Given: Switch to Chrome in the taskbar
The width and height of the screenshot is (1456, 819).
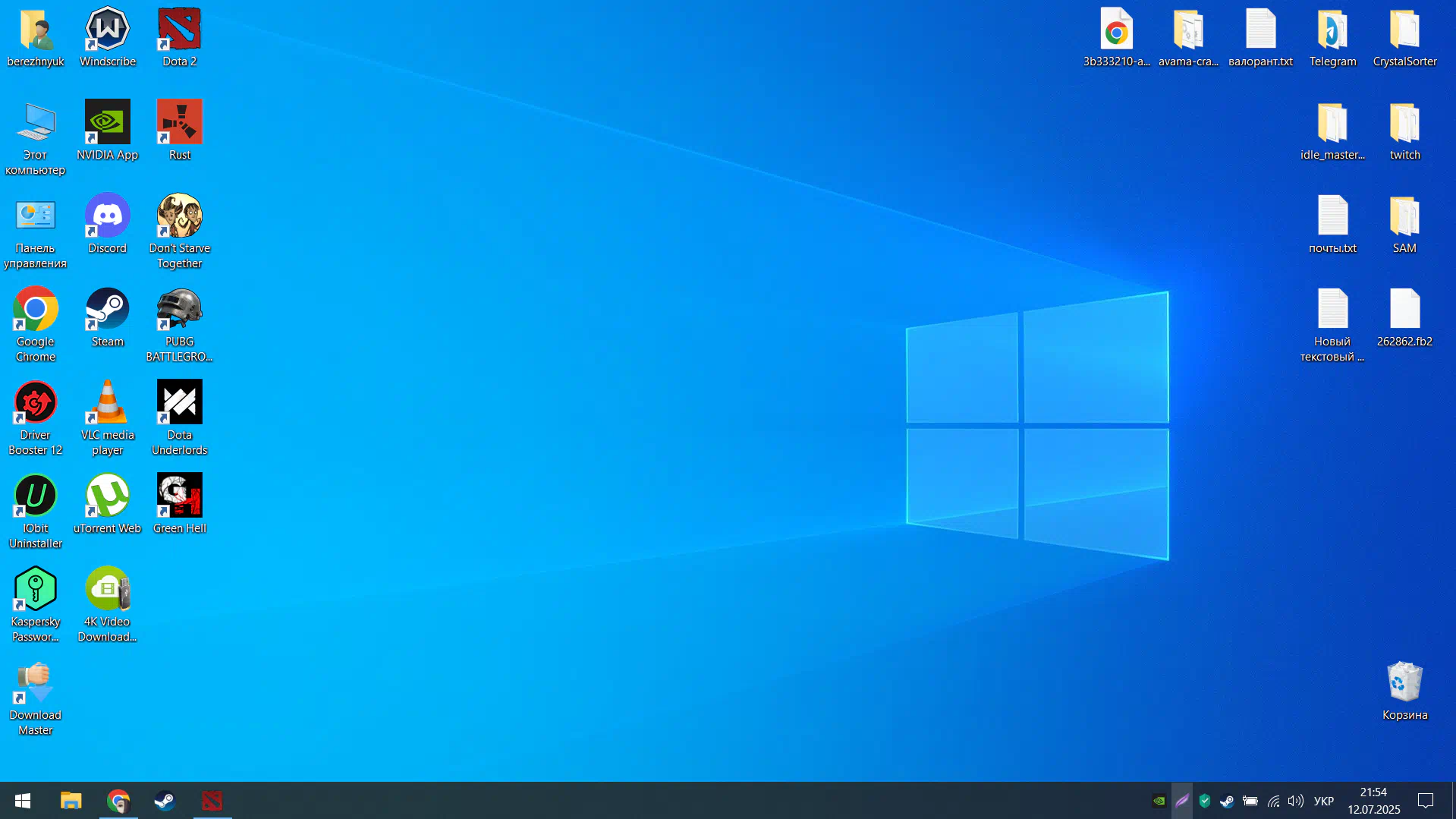Looking at the screenshot, I should tap(118, 801).
